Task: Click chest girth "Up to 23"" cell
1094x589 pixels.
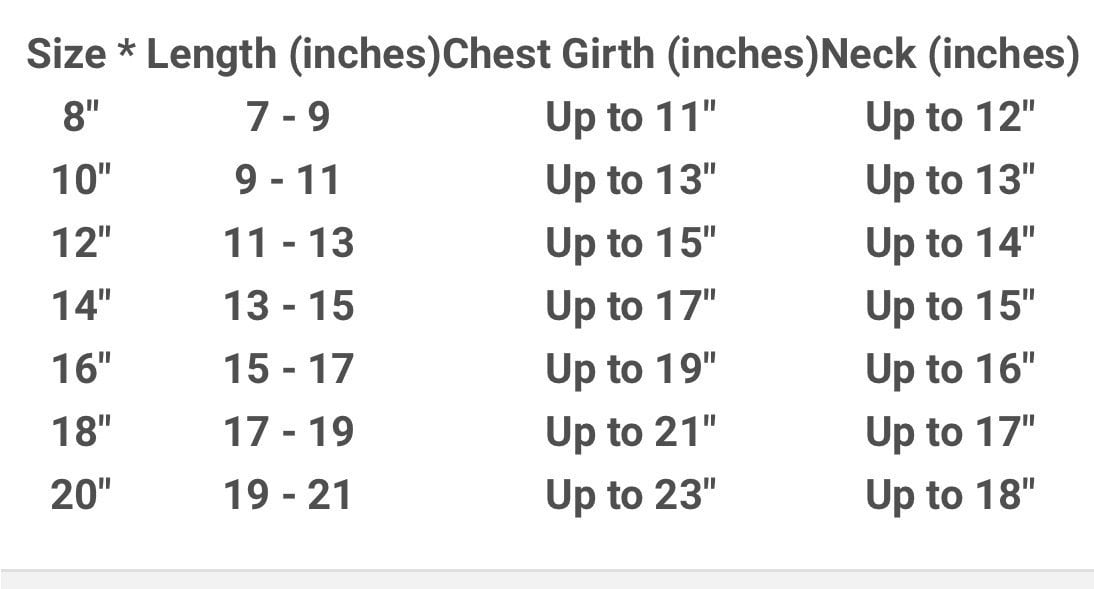Action: 631,495
